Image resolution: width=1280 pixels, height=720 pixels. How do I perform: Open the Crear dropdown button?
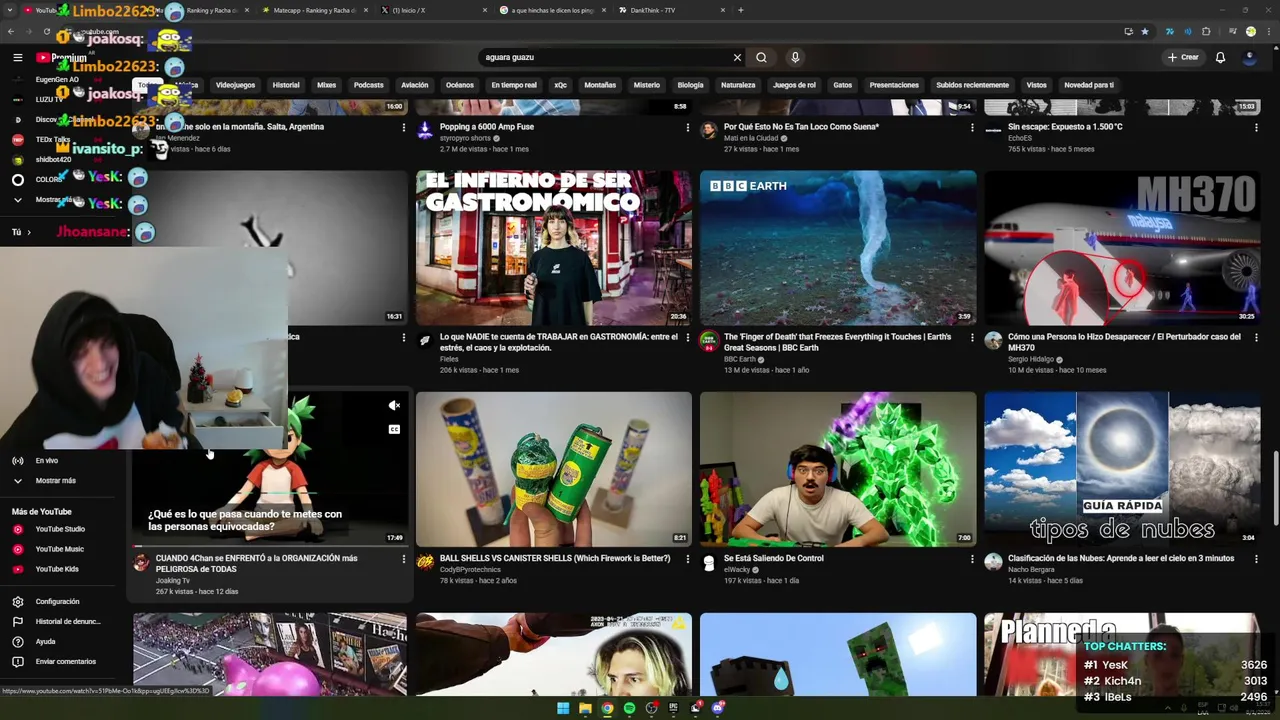pyautogui.click(x=1183, y=57)
